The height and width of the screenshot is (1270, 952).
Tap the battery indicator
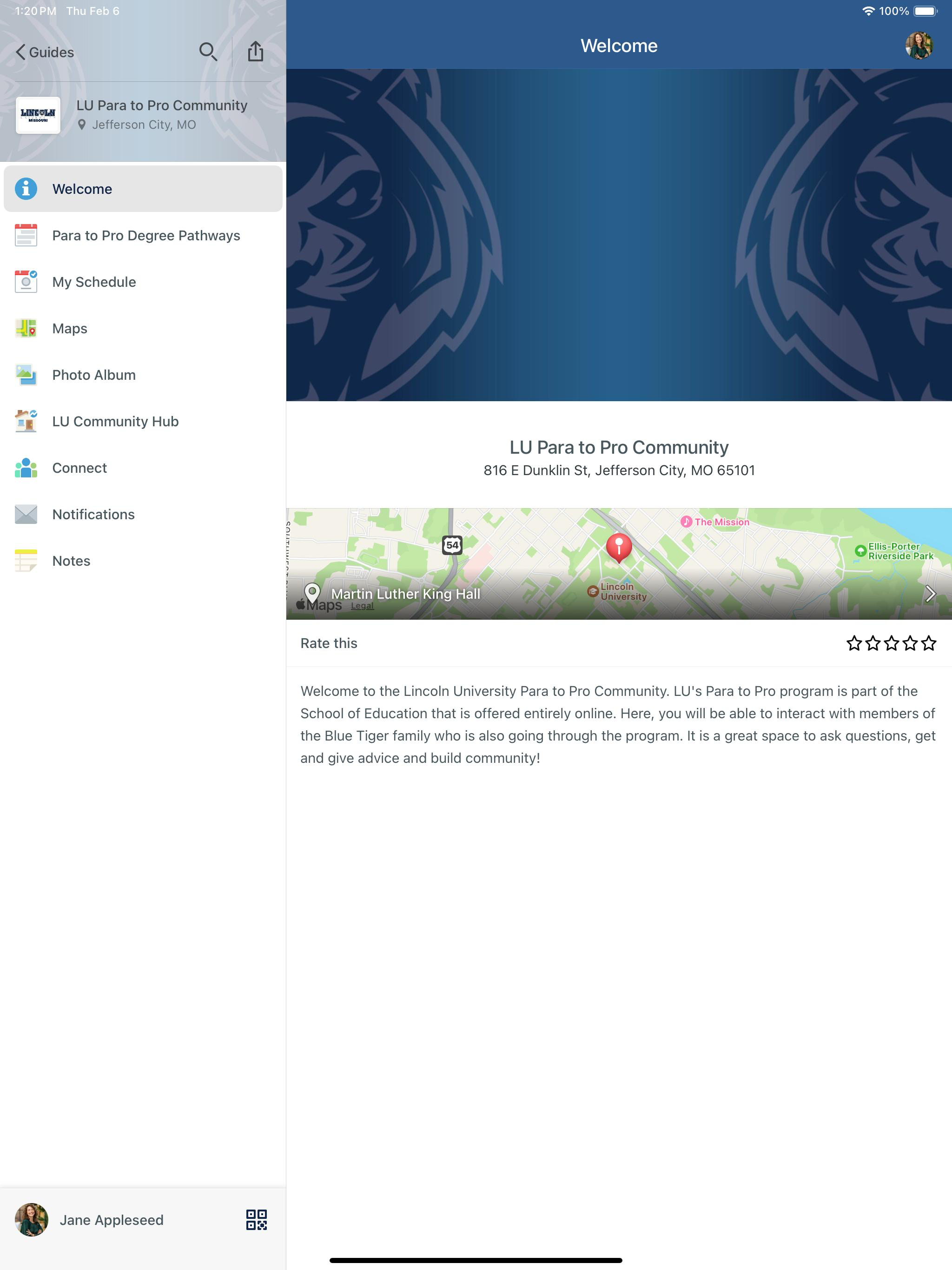coord(925,11)
